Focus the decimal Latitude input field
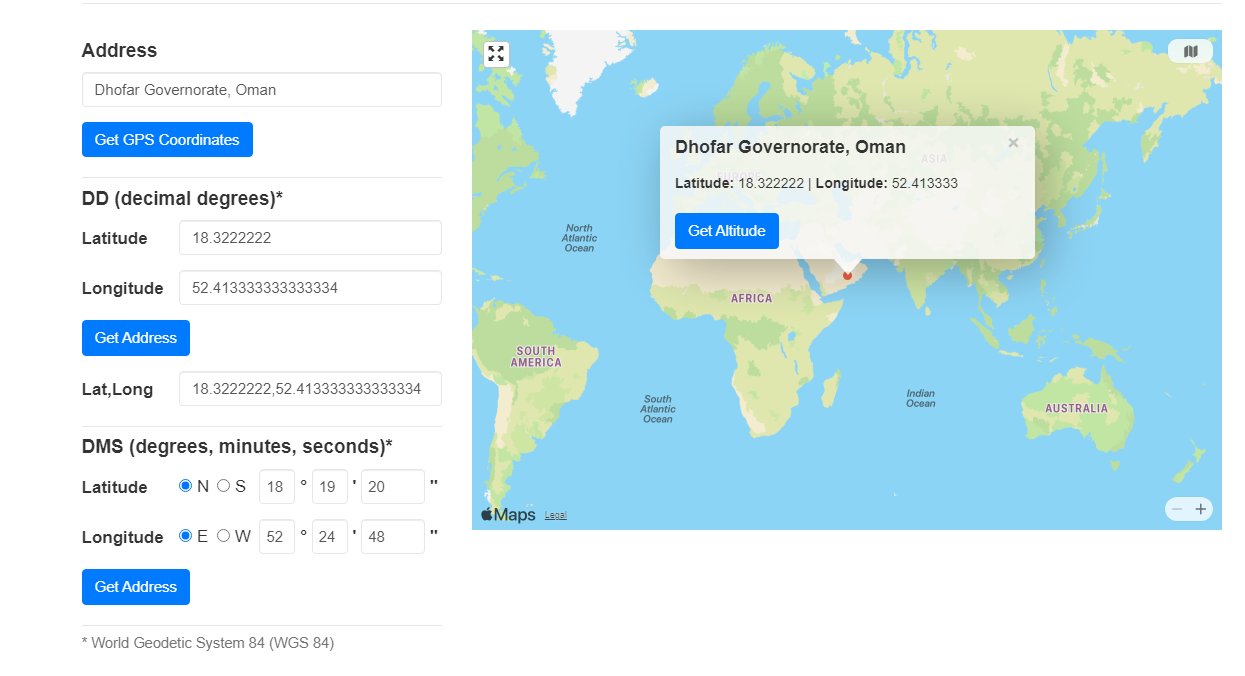Screen dimensions: 1245x676 pyautogui.click(x=310, y=238)
